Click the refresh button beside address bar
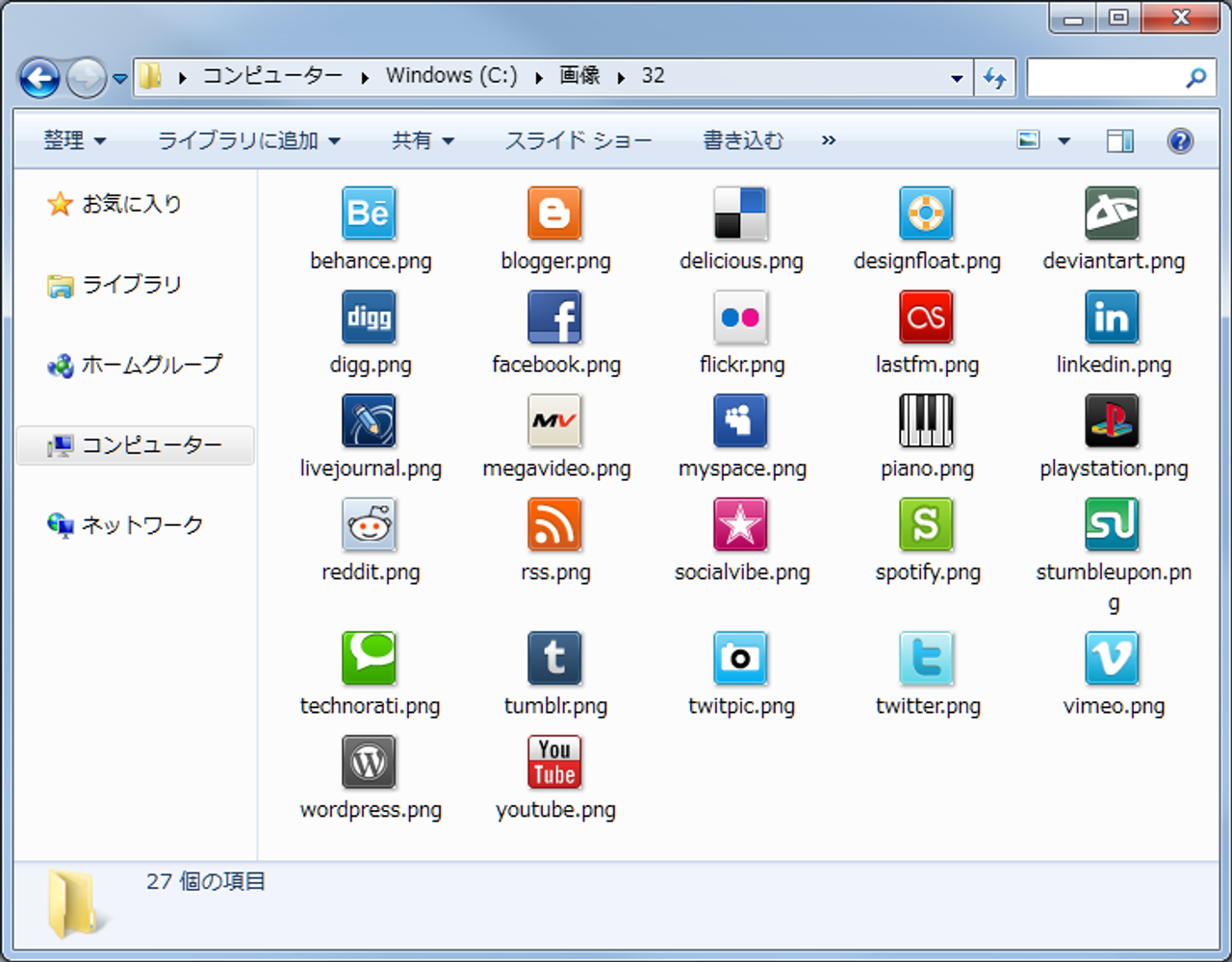Image resolution: width=1232 pixels, height=962 pixels. pyautogui.click(x=995, y=78)
